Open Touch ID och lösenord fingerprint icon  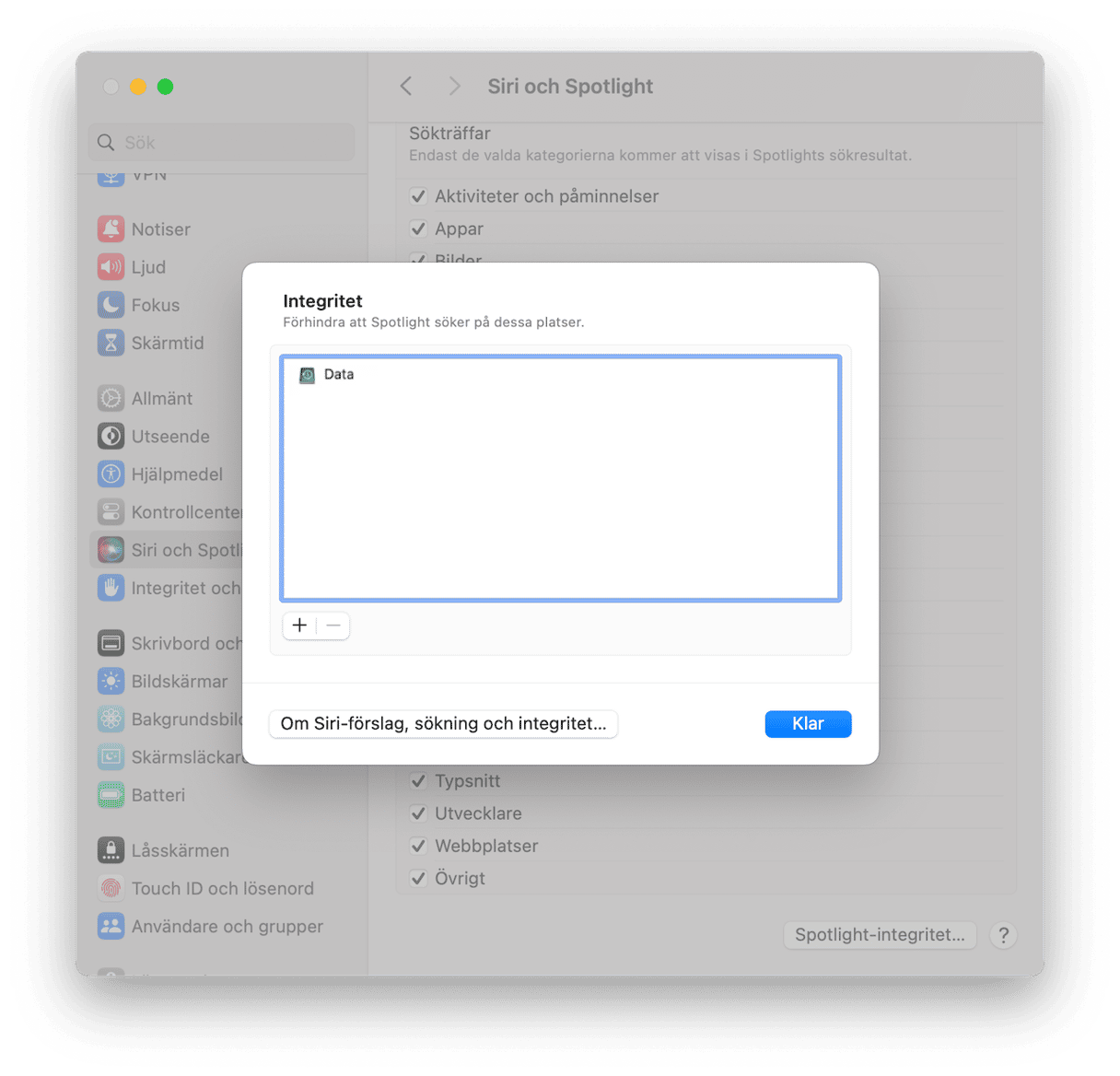point(111,888)
